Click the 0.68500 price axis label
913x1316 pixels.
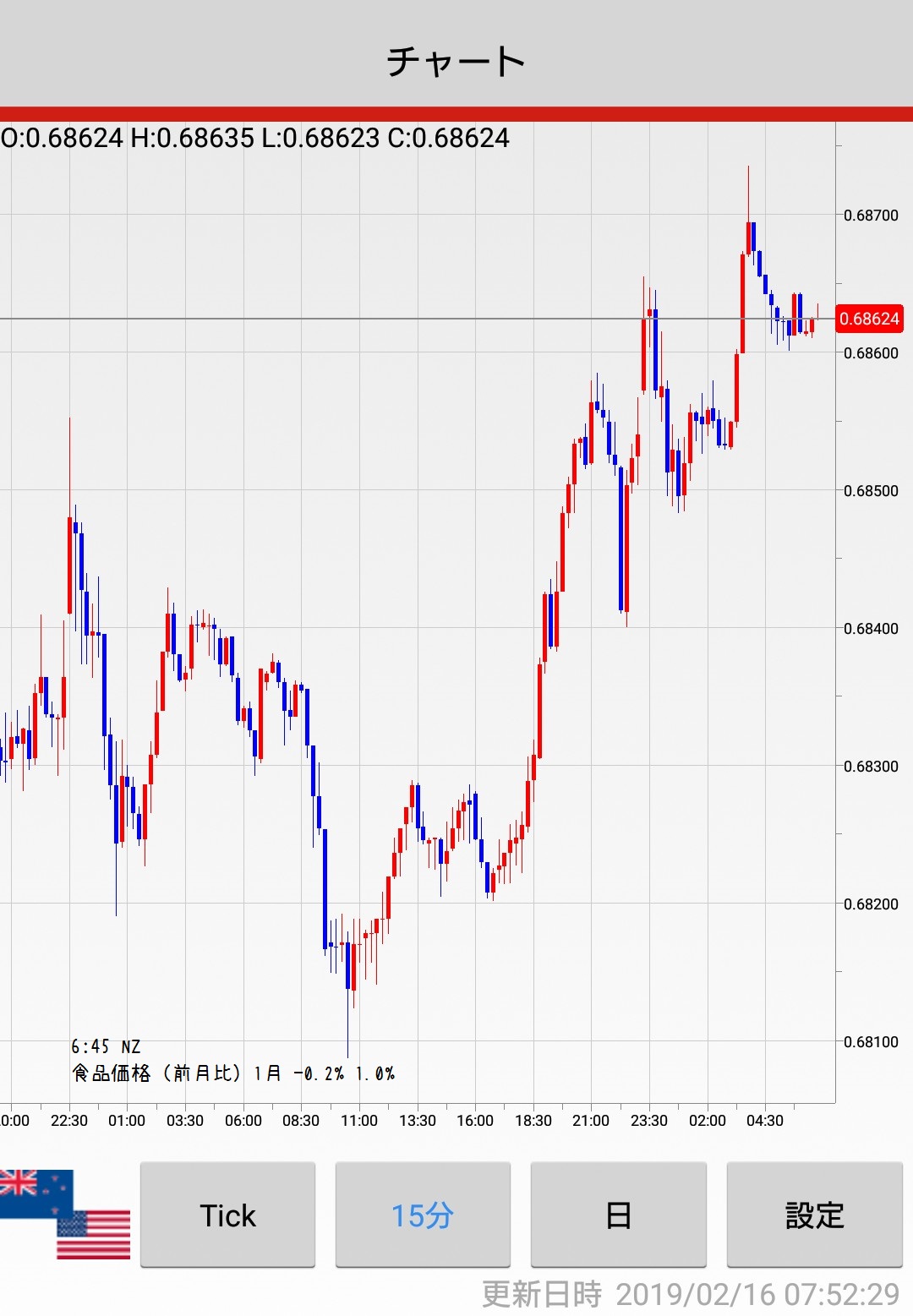tap(871, 491)
